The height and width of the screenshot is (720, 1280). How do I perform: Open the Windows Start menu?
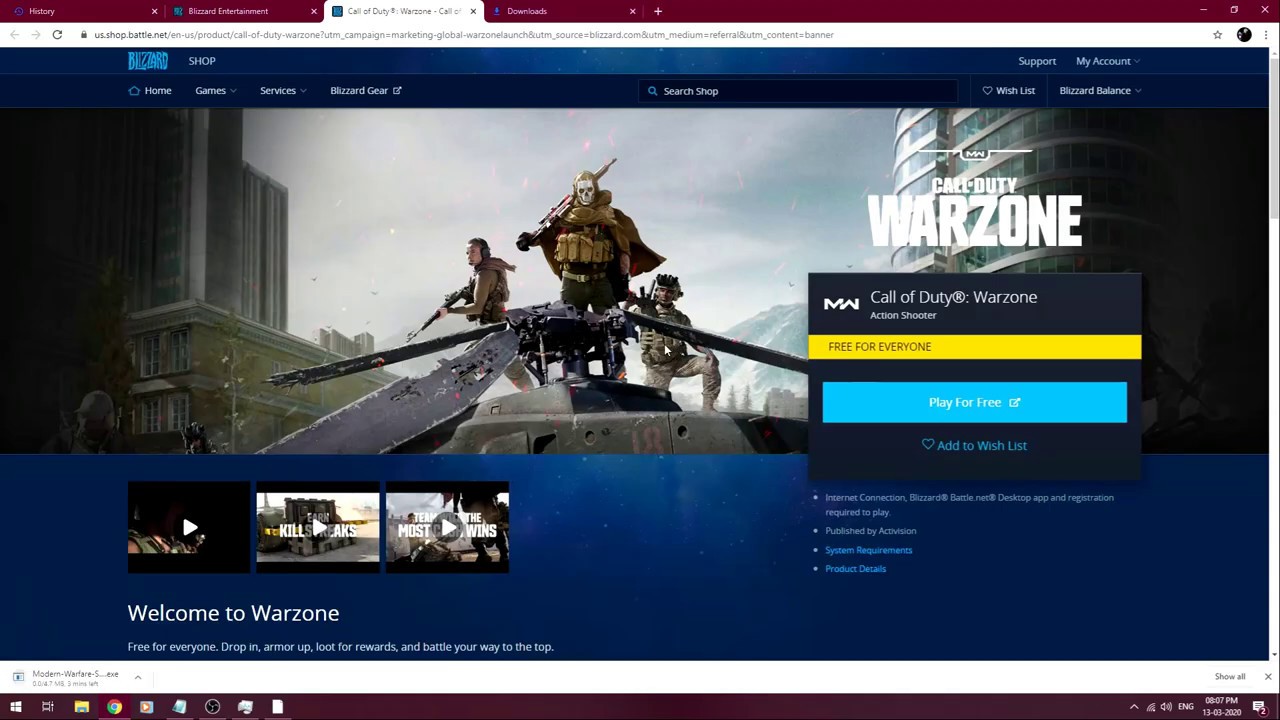click(x=16, y=707)
